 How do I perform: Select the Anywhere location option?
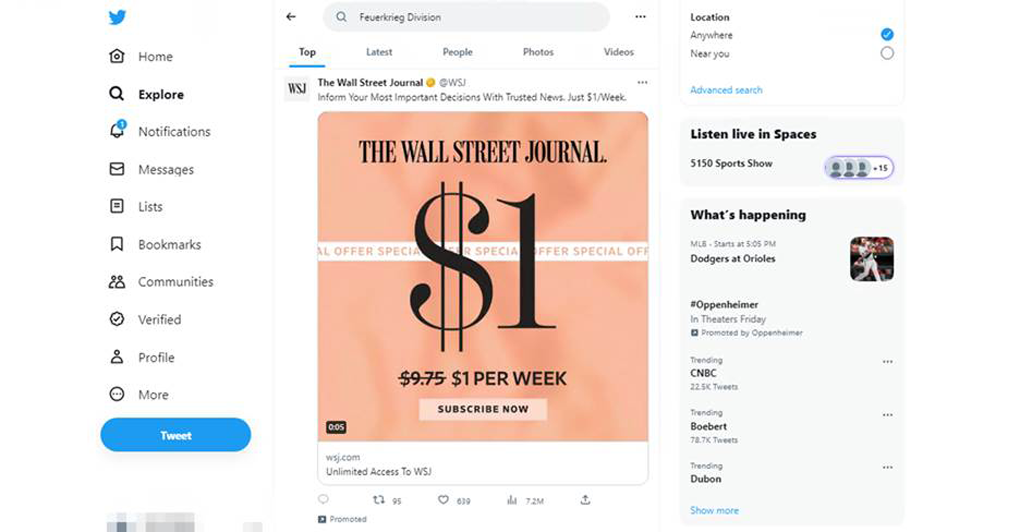pos(887,34)
